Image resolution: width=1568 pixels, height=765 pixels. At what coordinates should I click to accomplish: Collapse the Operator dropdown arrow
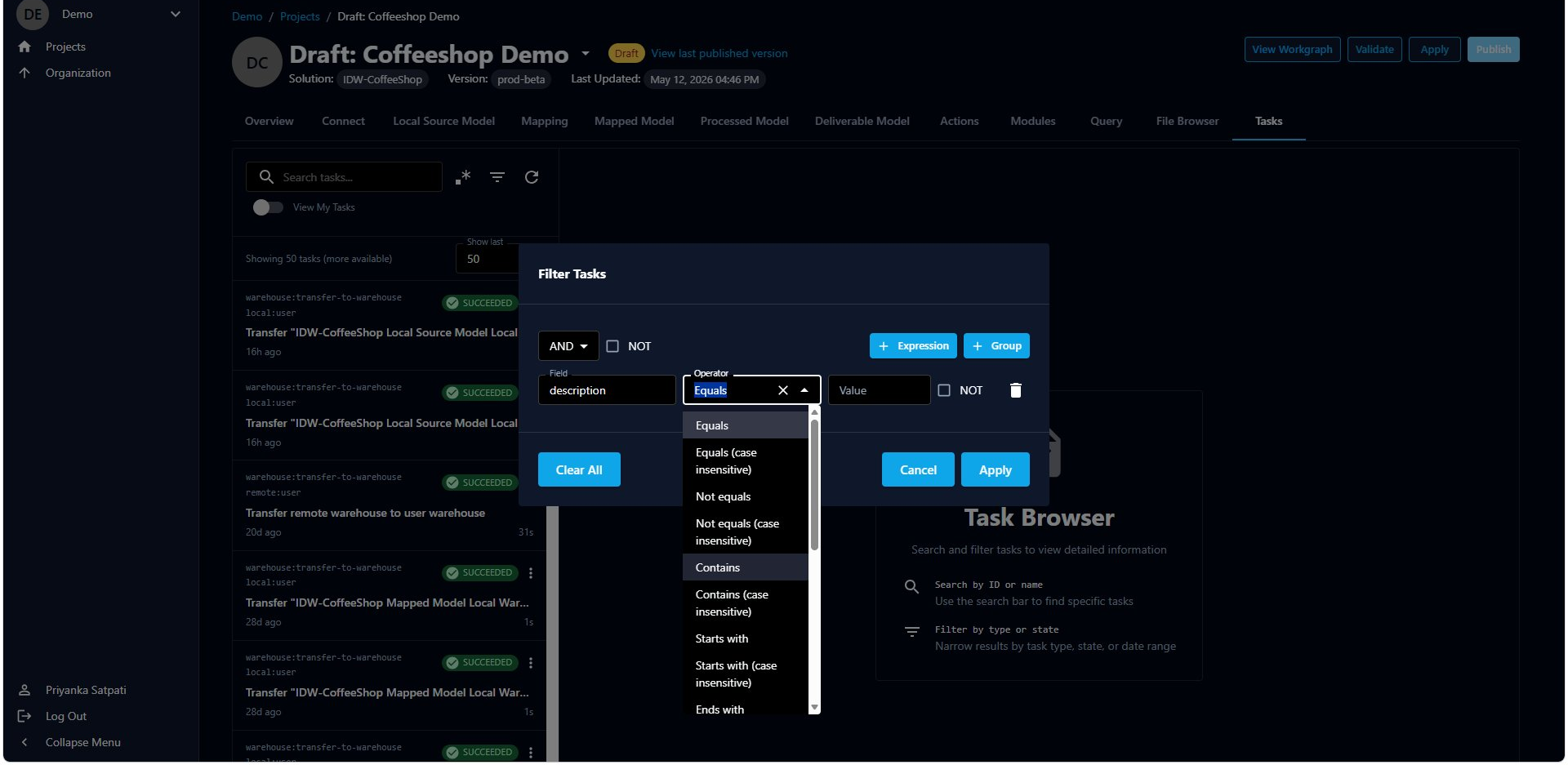804,390
